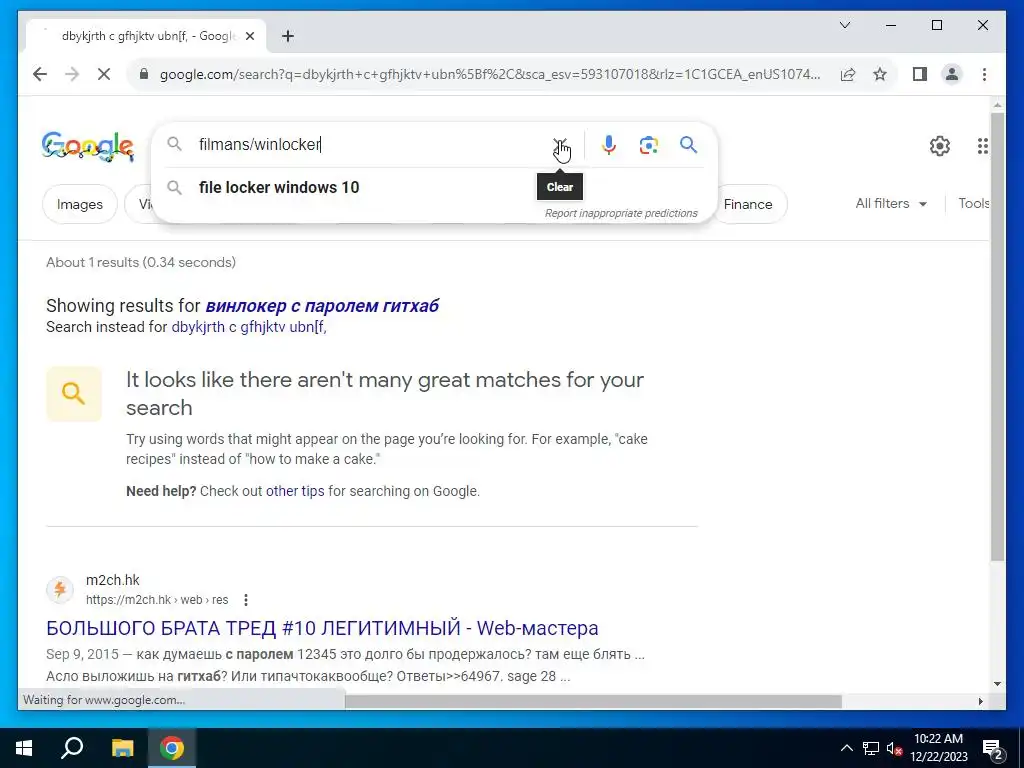Open Windows taskbar search
1024x768 pixels.
pyautogui.click(x=72, y=748)
